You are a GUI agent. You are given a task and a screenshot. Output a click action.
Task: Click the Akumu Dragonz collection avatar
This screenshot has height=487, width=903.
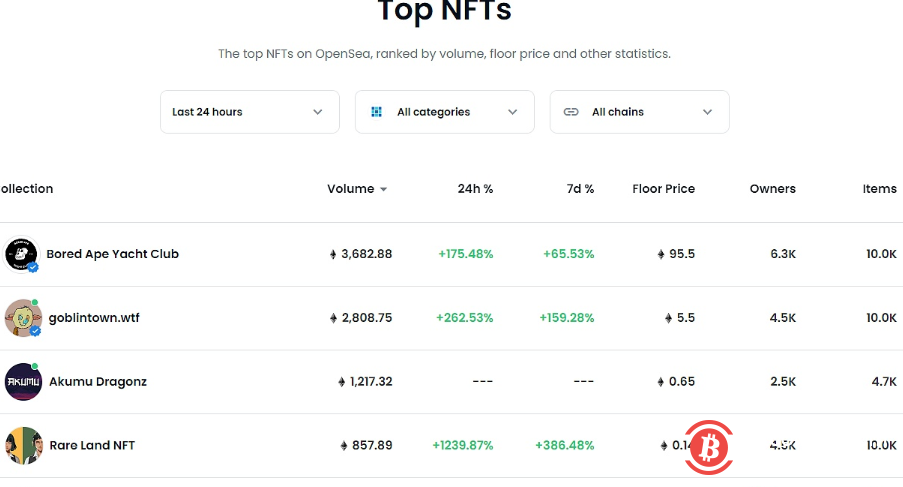(x=21, y=381)
